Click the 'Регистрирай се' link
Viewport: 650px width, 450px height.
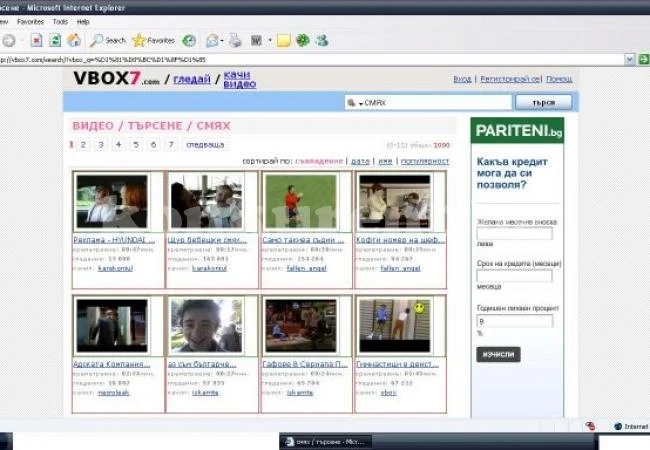(510, 79)
